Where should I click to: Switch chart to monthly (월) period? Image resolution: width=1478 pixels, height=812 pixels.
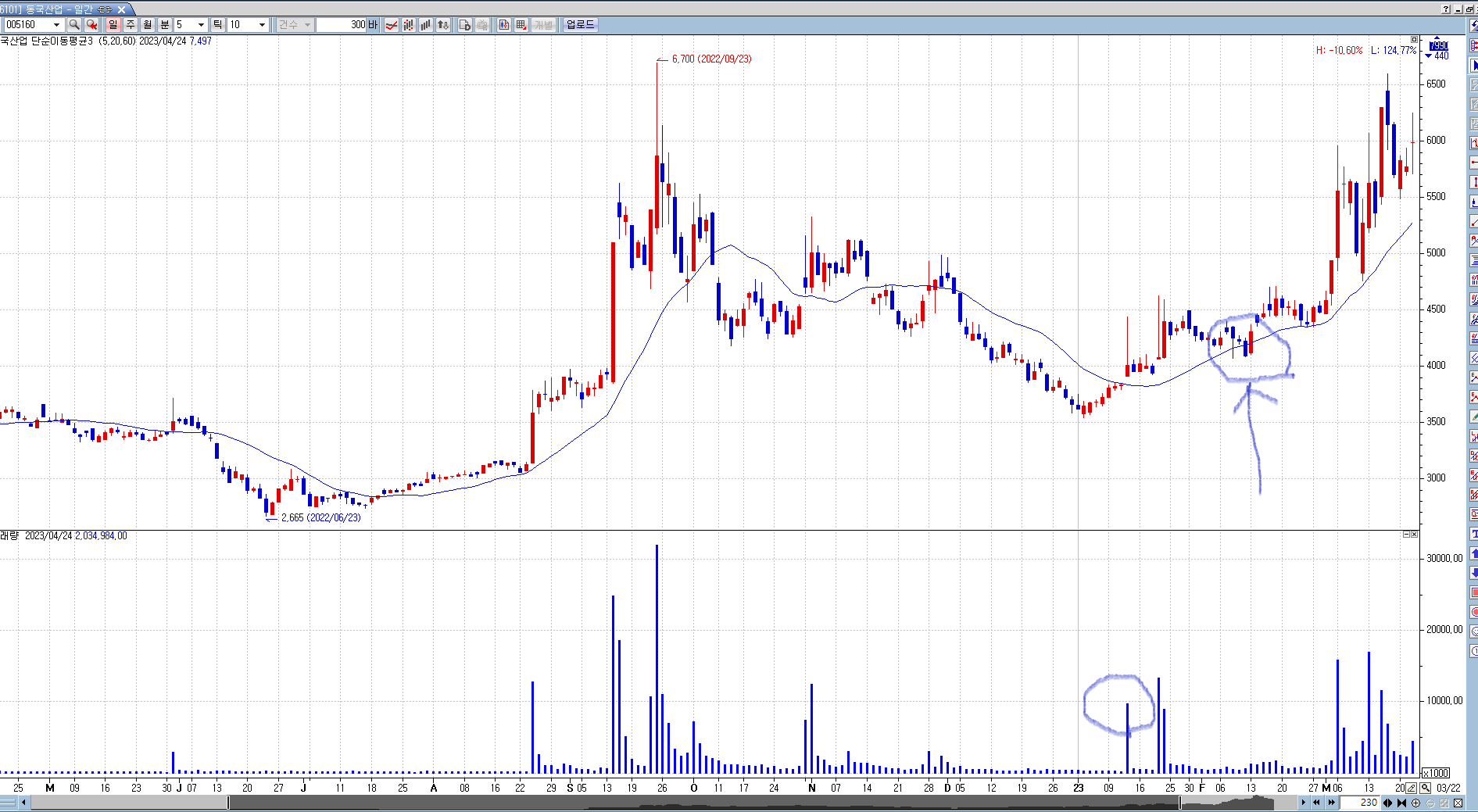(x=147, y=25)
